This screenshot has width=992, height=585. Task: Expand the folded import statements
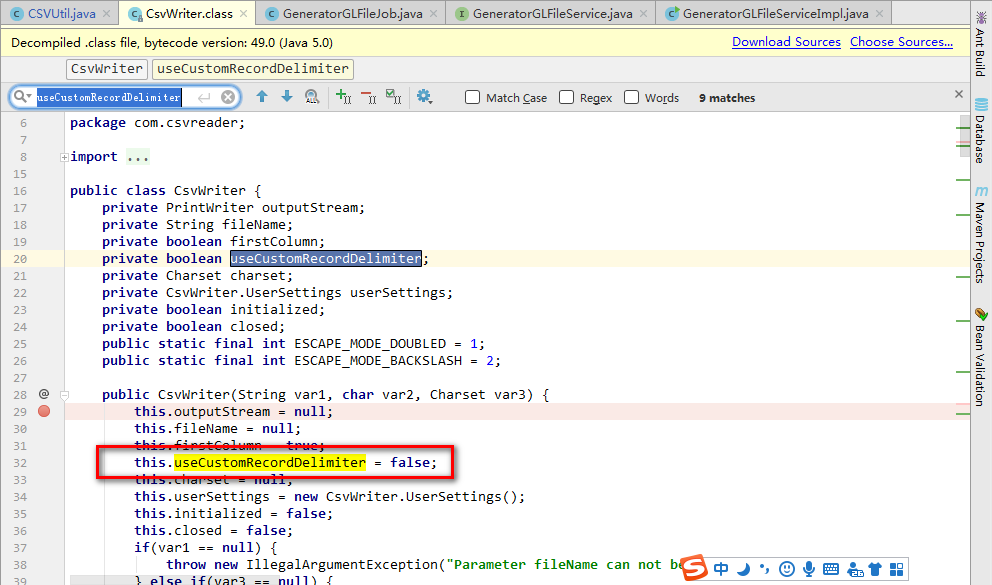(64, 157)
